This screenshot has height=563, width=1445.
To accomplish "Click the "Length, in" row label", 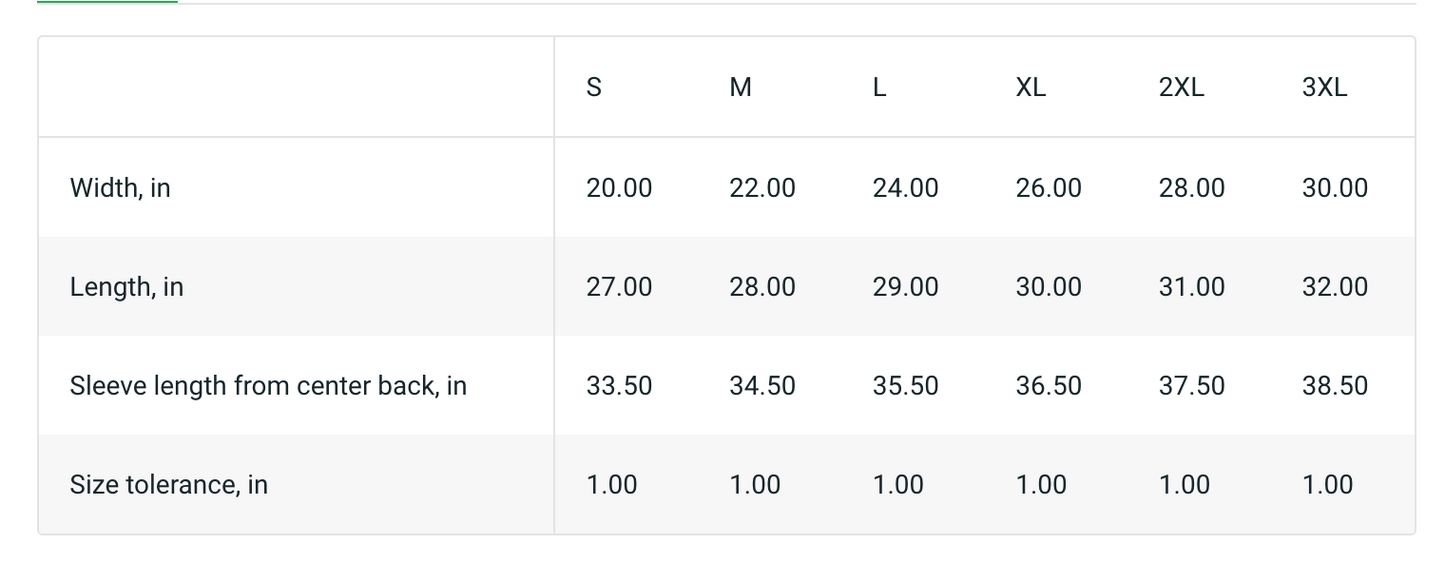I will tap(127, 287).
